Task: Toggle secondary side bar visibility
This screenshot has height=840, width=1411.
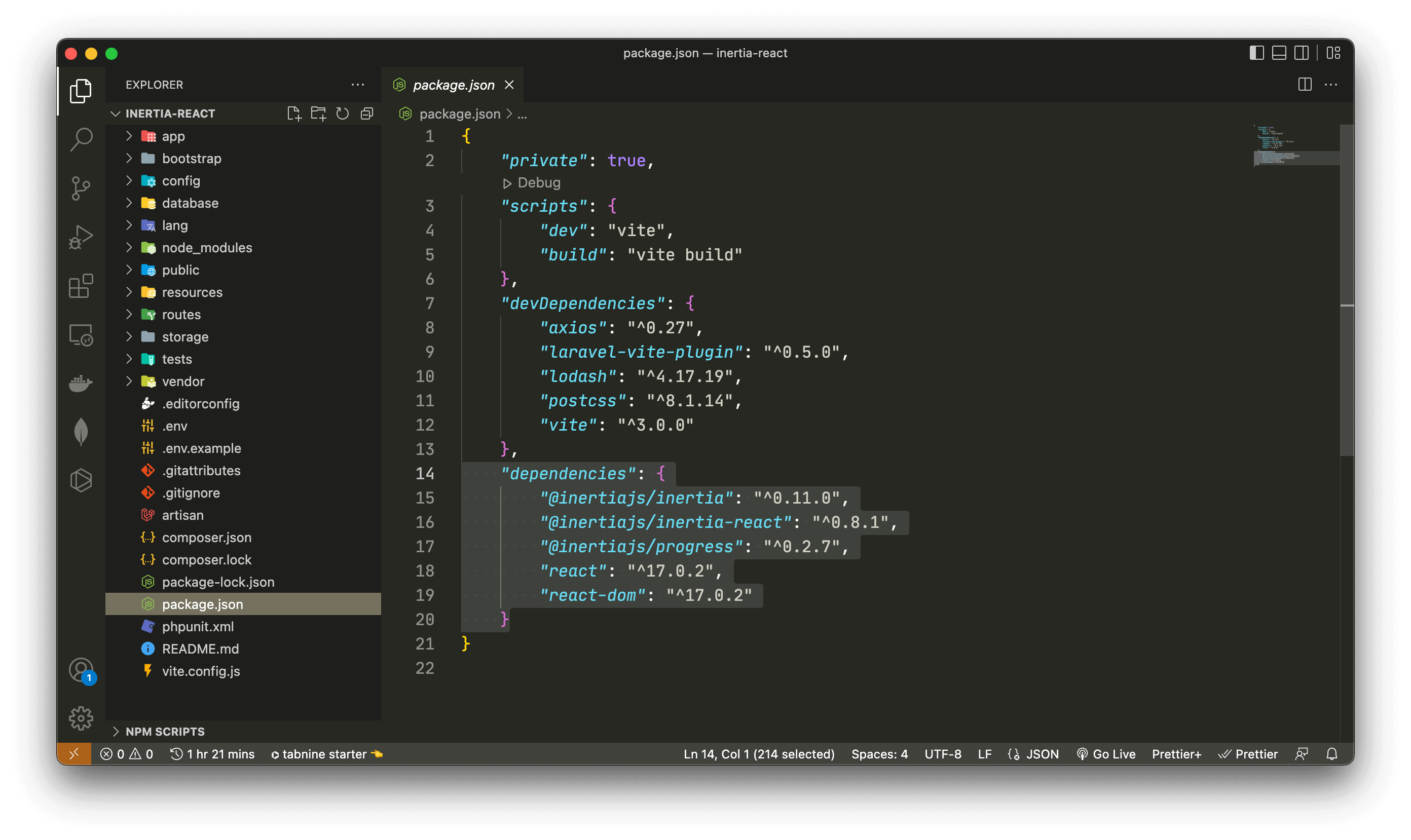Action: [1301, 53]
